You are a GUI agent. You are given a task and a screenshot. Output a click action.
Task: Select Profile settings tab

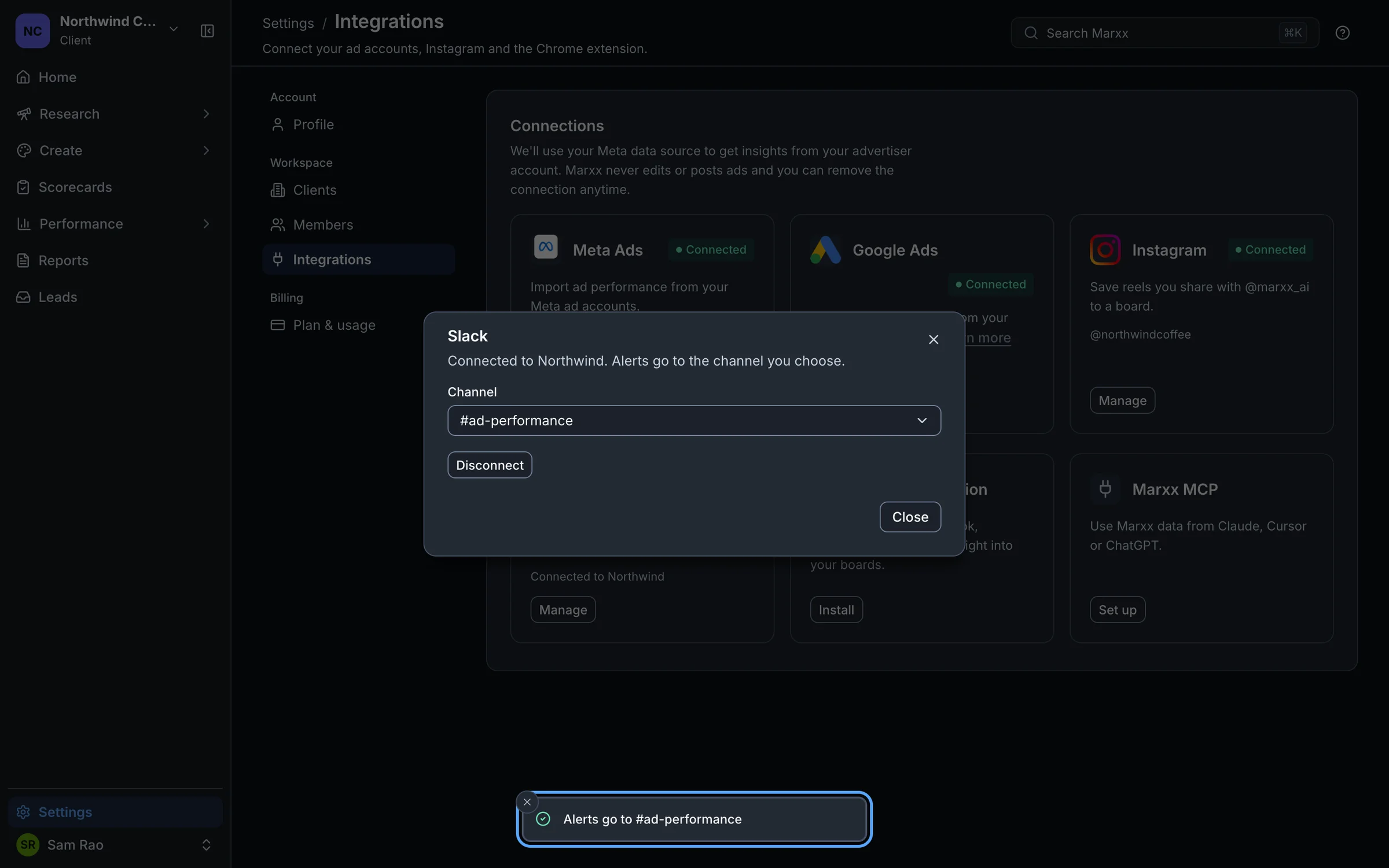tap(358, 124)
